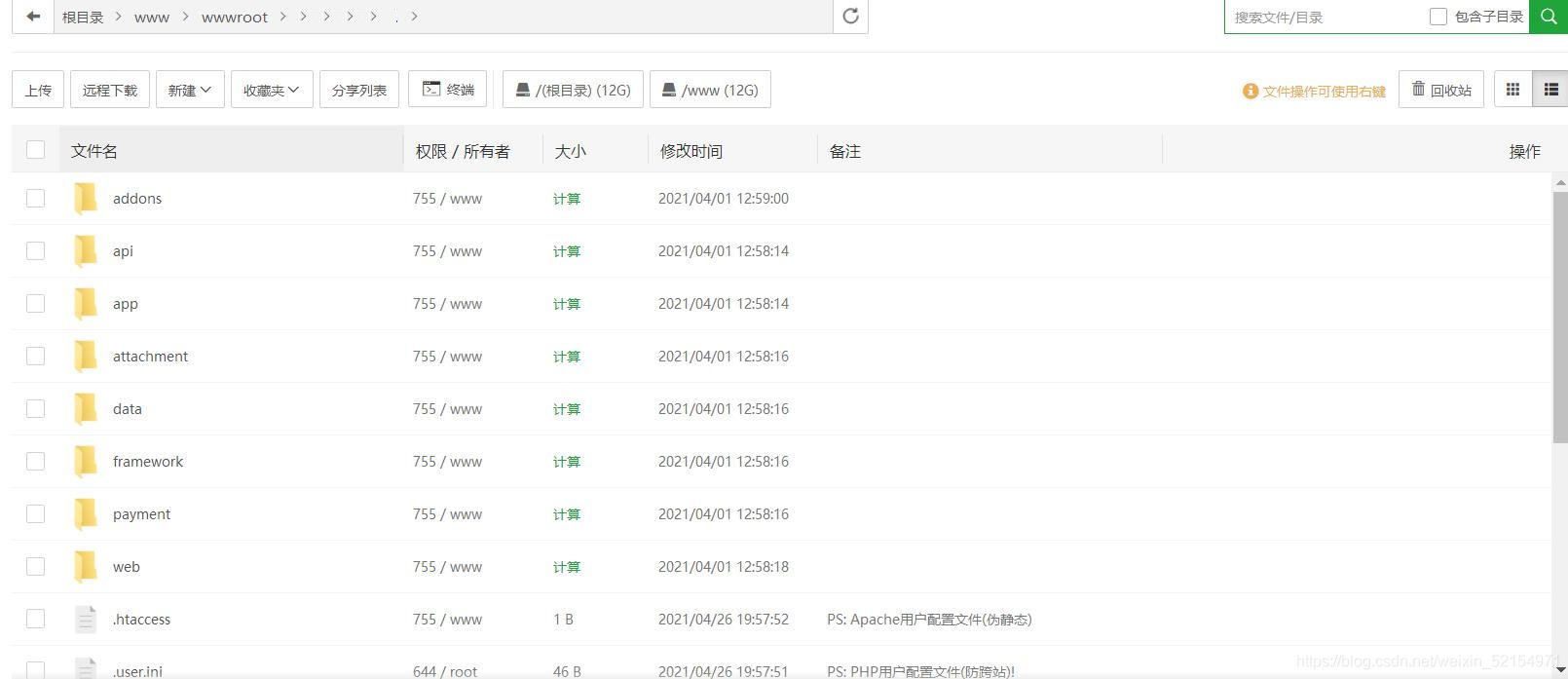The height and width of the screenshot is (679, 1568).
Task: Open the attachment folder name
Action: [x=150, y=356]
